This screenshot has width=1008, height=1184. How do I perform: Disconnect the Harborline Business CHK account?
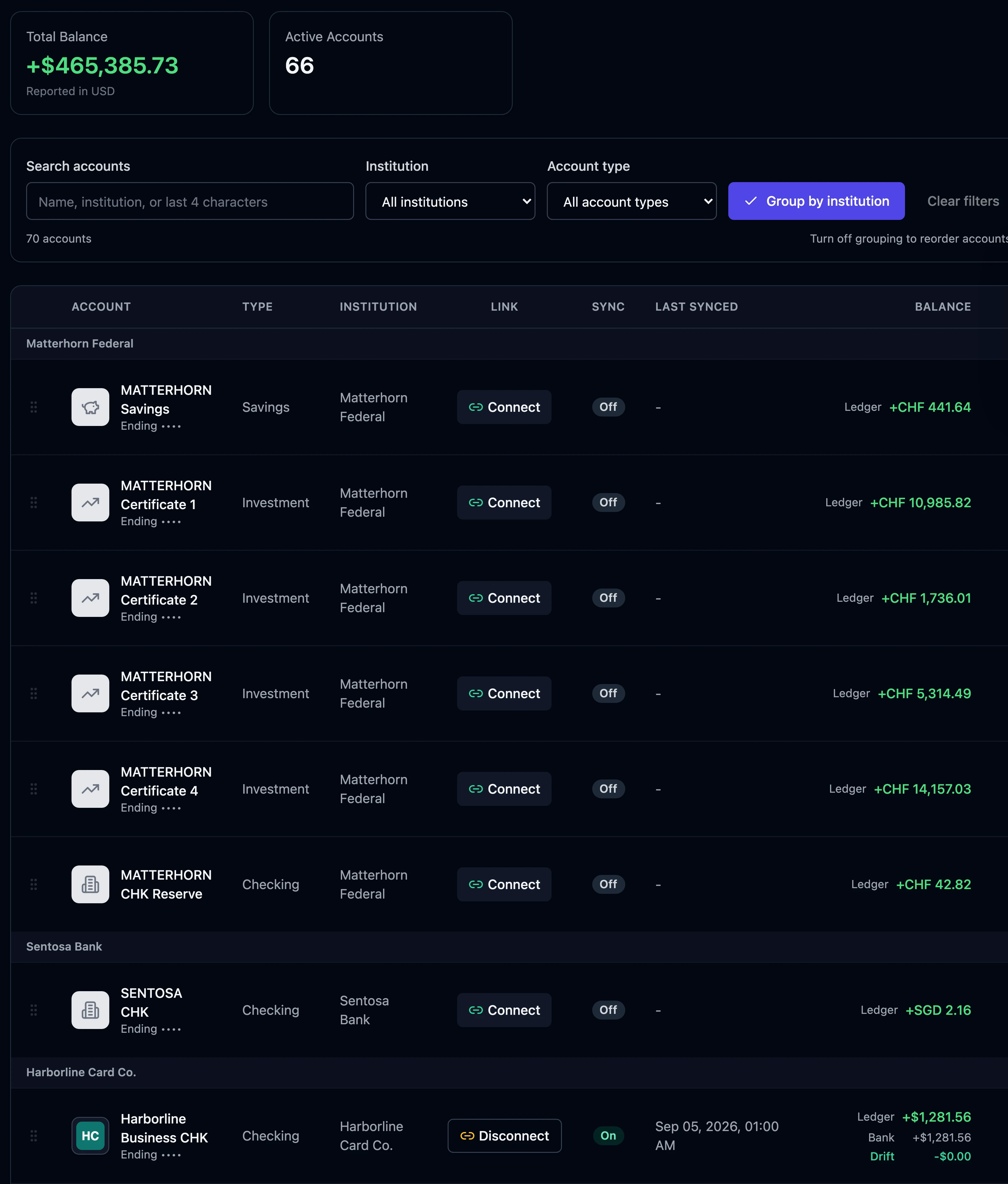(505, 1135)
